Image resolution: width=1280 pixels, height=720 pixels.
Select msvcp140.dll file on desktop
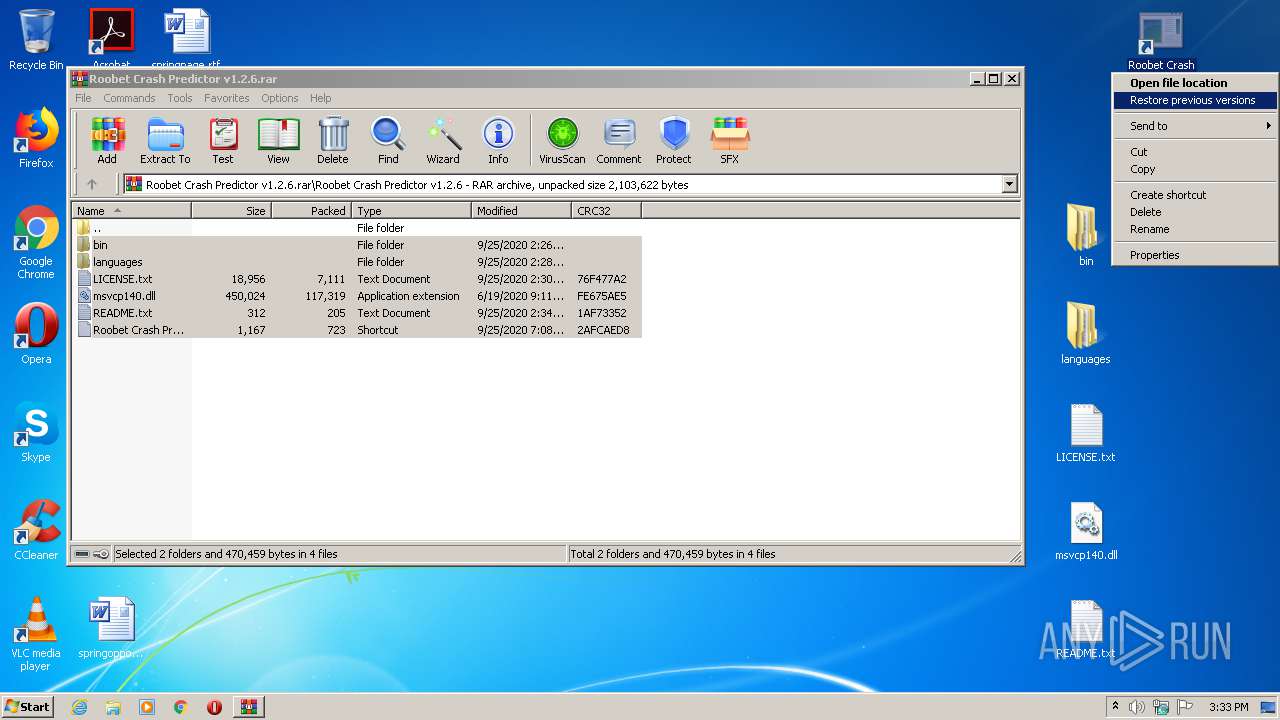1086,531
